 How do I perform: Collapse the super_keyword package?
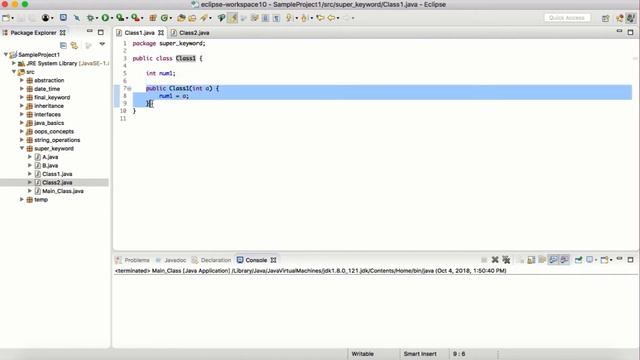point(22,148)
